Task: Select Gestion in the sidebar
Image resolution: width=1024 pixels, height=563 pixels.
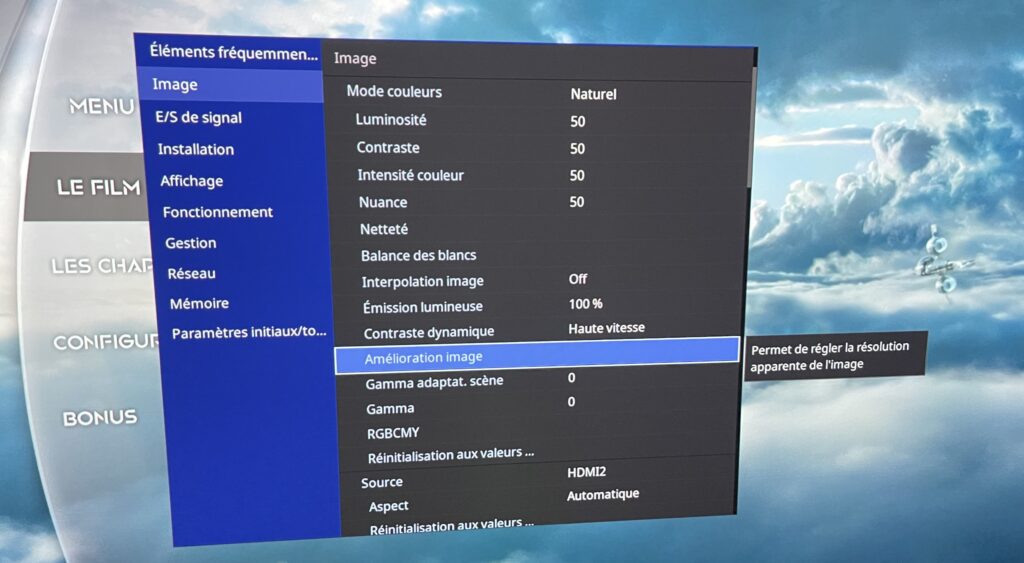Action: (190, 243)
